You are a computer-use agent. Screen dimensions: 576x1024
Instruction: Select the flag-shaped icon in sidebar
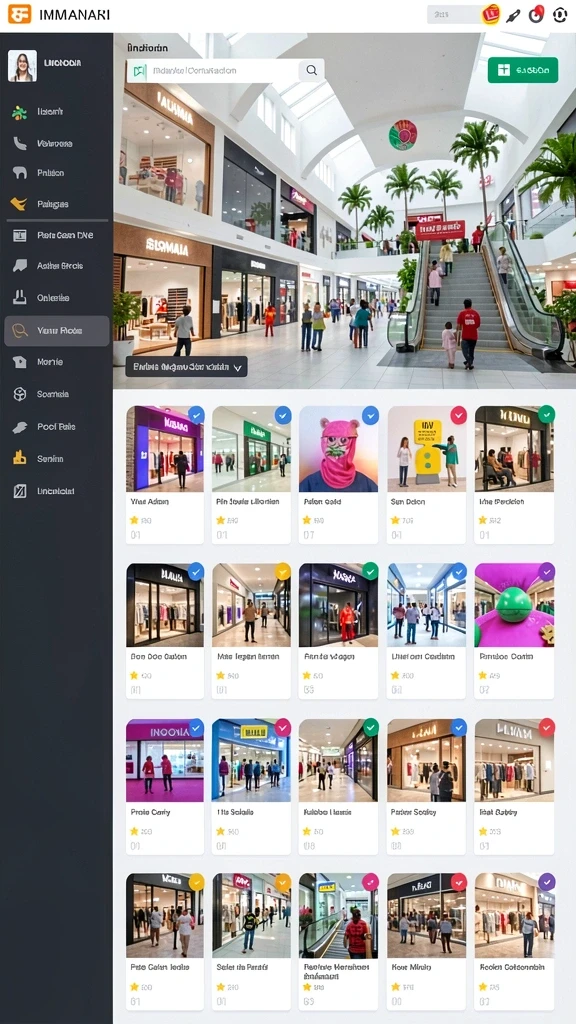[x=20, y=266]
